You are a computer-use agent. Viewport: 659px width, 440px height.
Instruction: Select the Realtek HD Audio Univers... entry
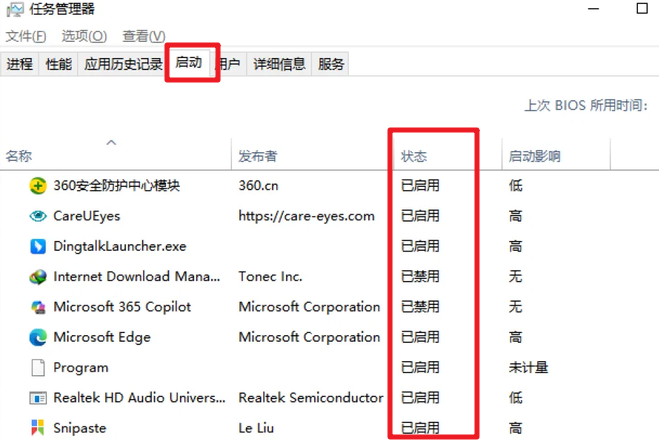pos(139,398)
